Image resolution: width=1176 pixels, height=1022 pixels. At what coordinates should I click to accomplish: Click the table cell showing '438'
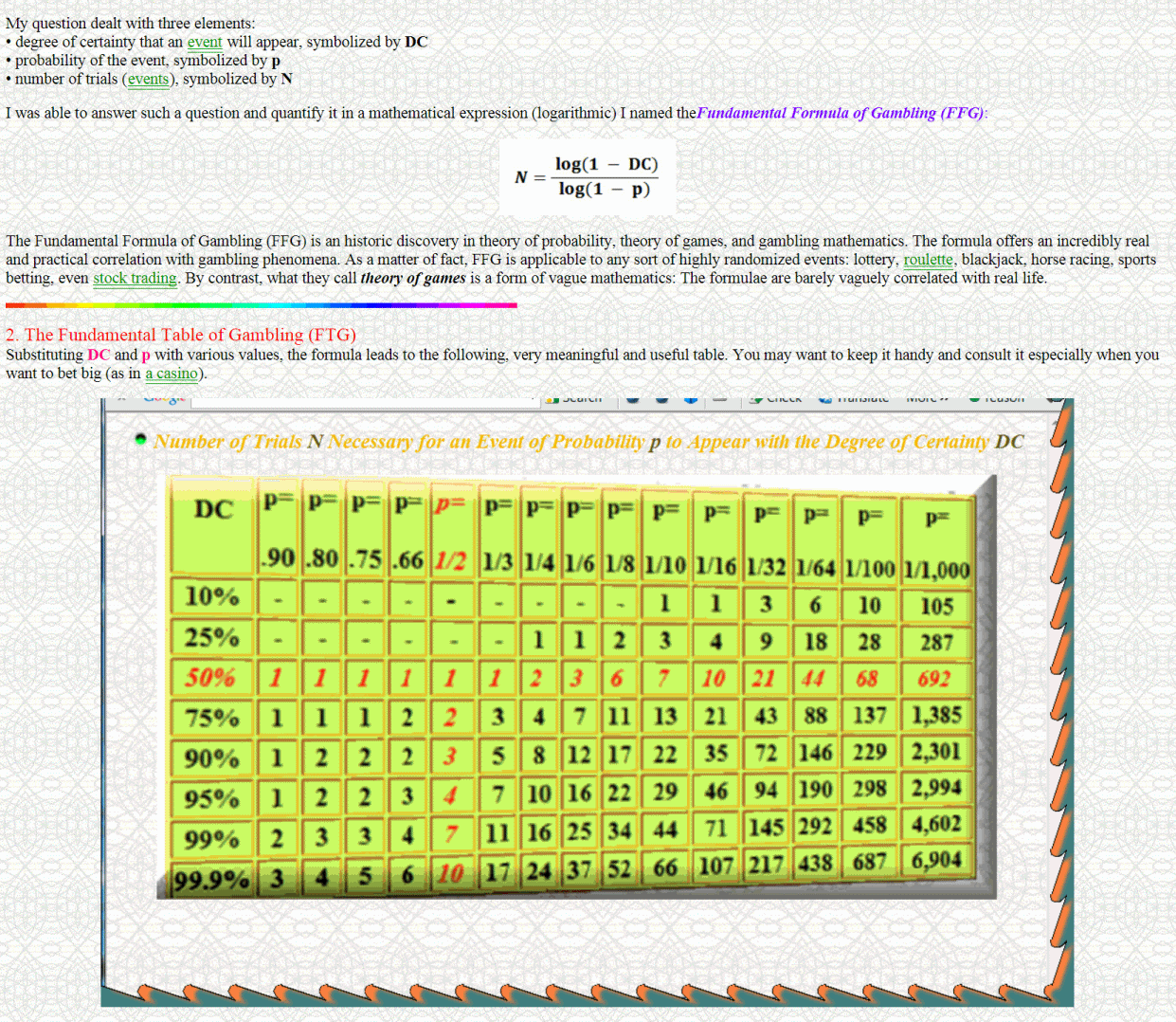pyautogui.click(x=815, y=864)
